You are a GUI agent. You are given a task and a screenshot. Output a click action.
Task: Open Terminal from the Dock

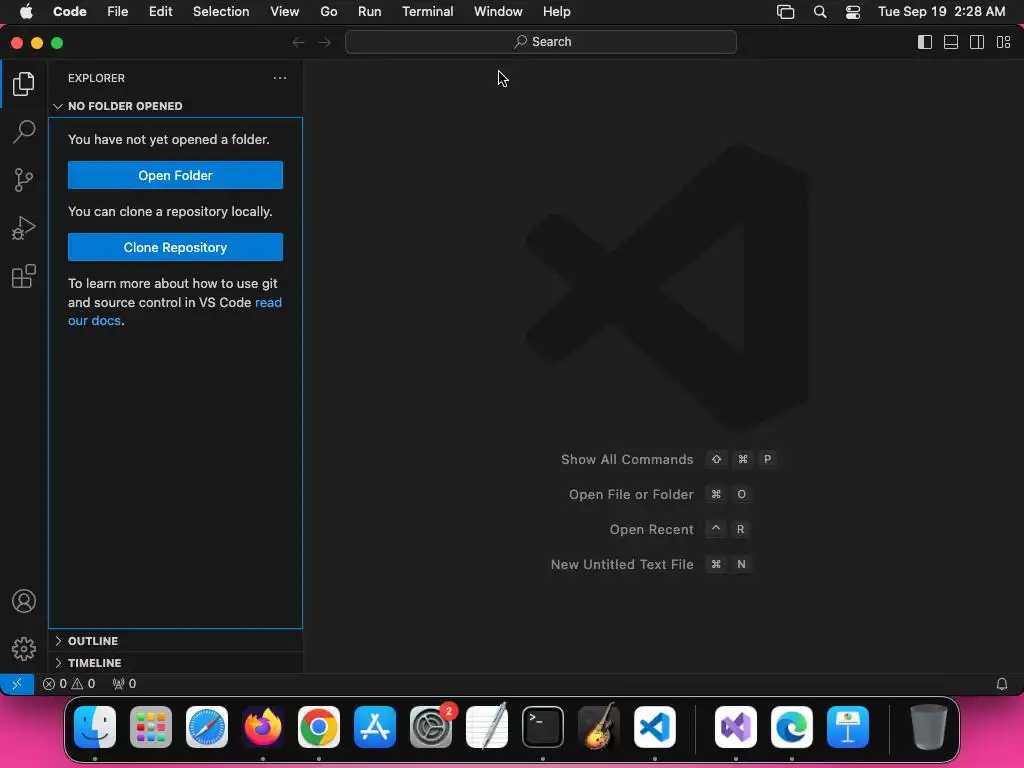543,727
